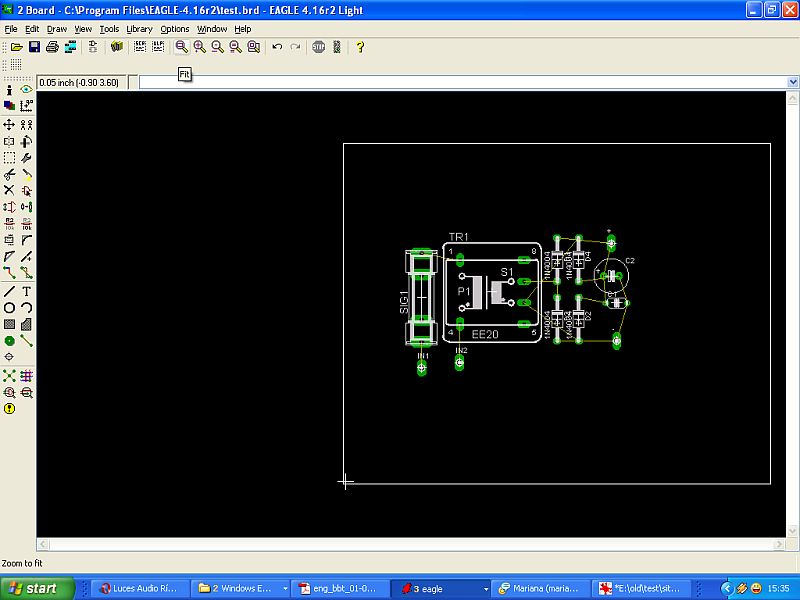Viewport: 800px width, 600px height.
Task: Undo the last action
Action: click(277, 47)
